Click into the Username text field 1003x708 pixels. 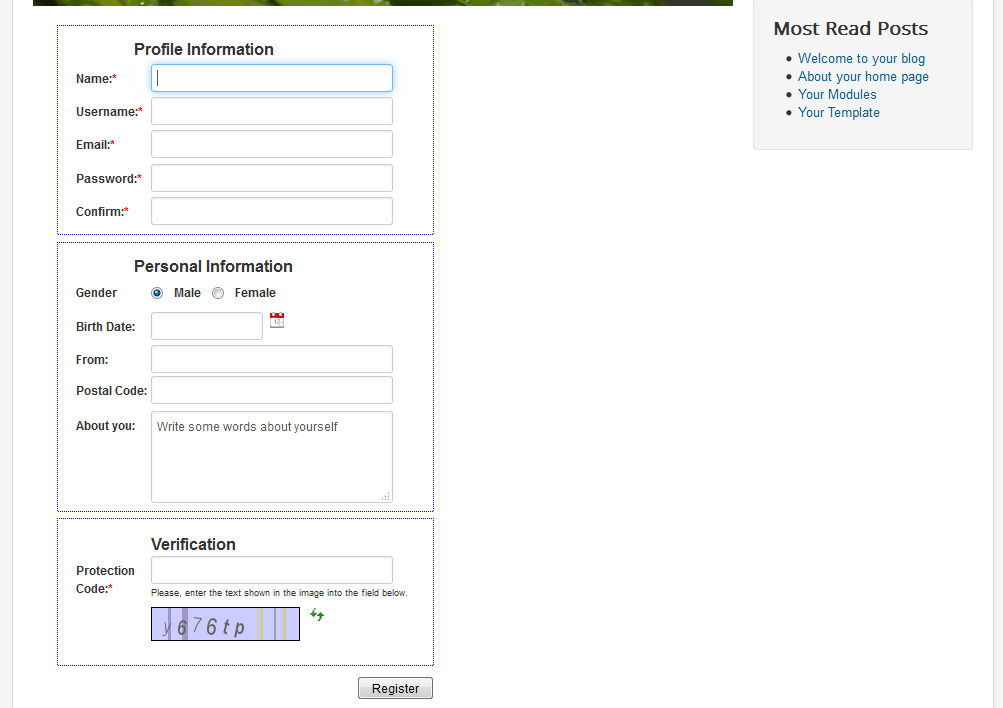click(272, 111)
